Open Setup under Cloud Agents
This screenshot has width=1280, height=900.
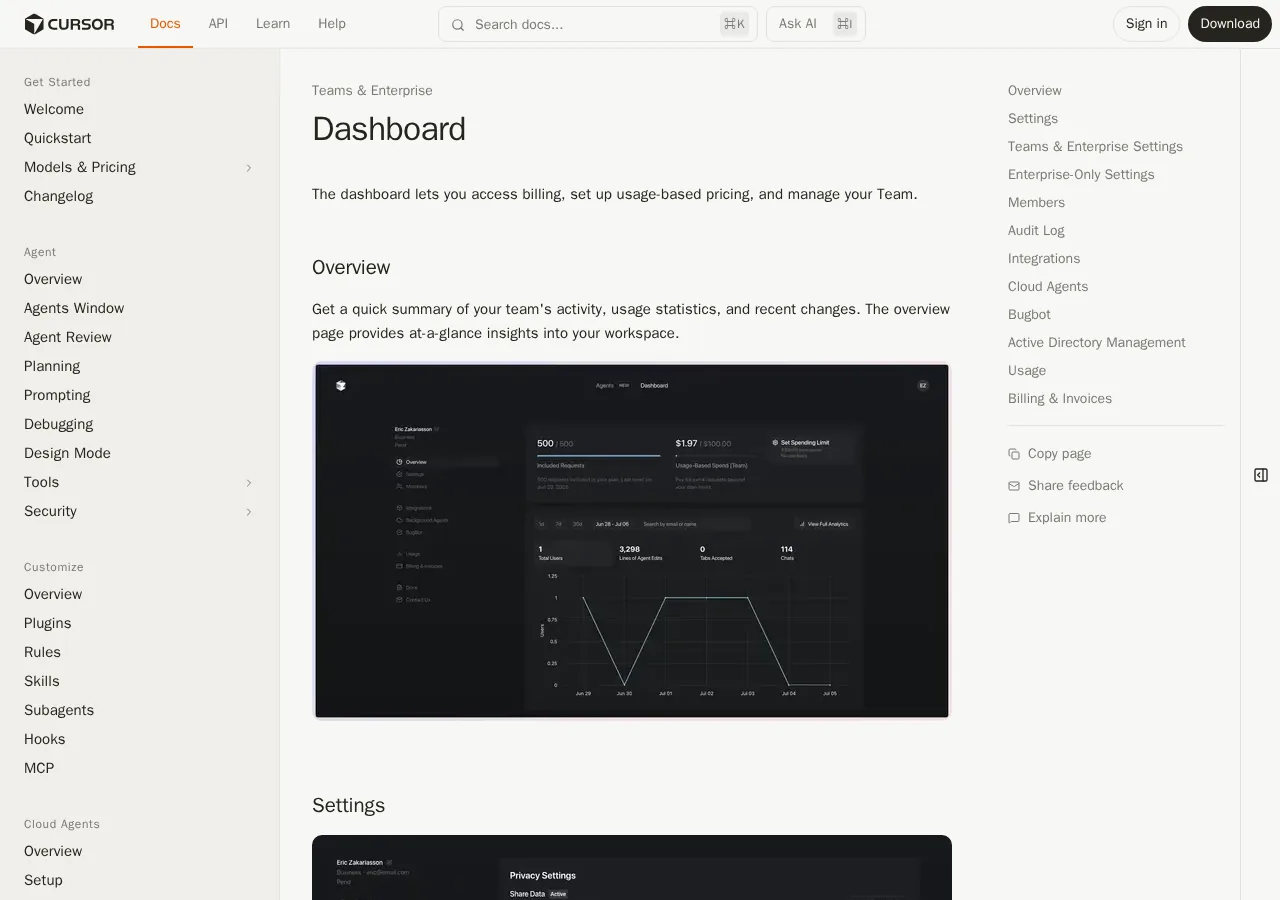coord(43,880)
